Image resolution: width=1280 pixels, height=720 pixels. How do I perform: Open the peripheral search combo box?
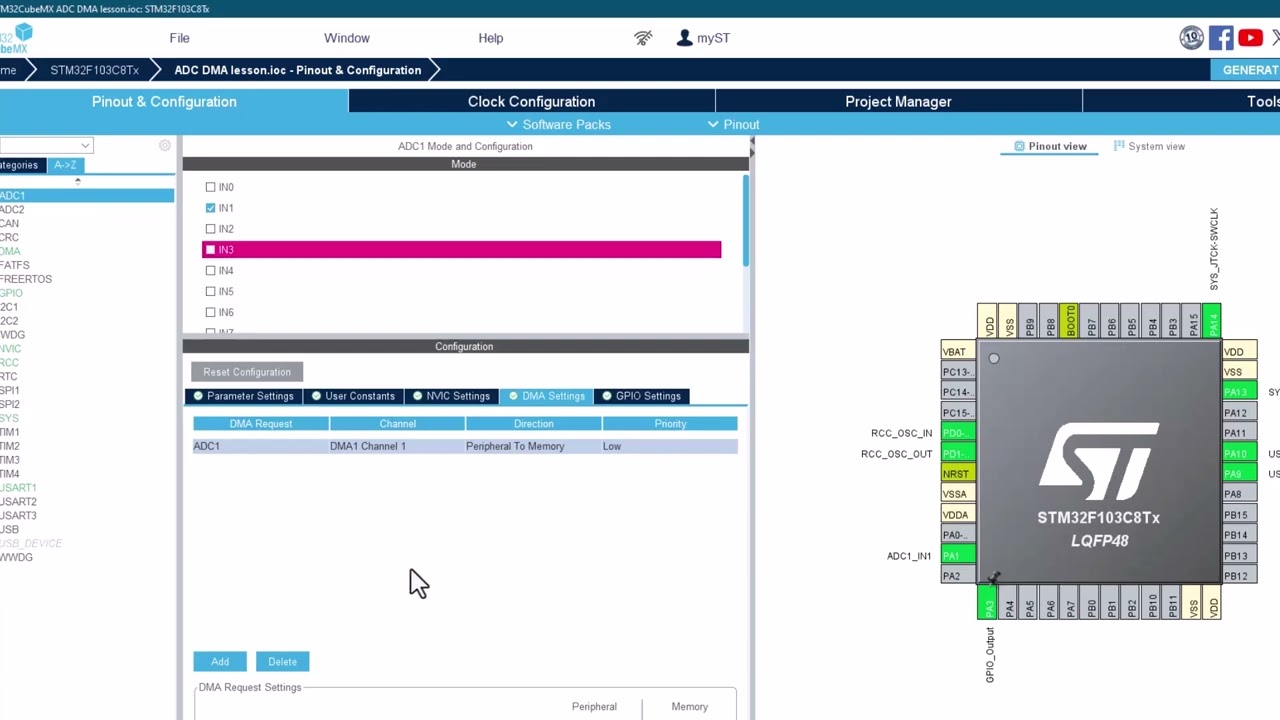click(x=46, y=146)
